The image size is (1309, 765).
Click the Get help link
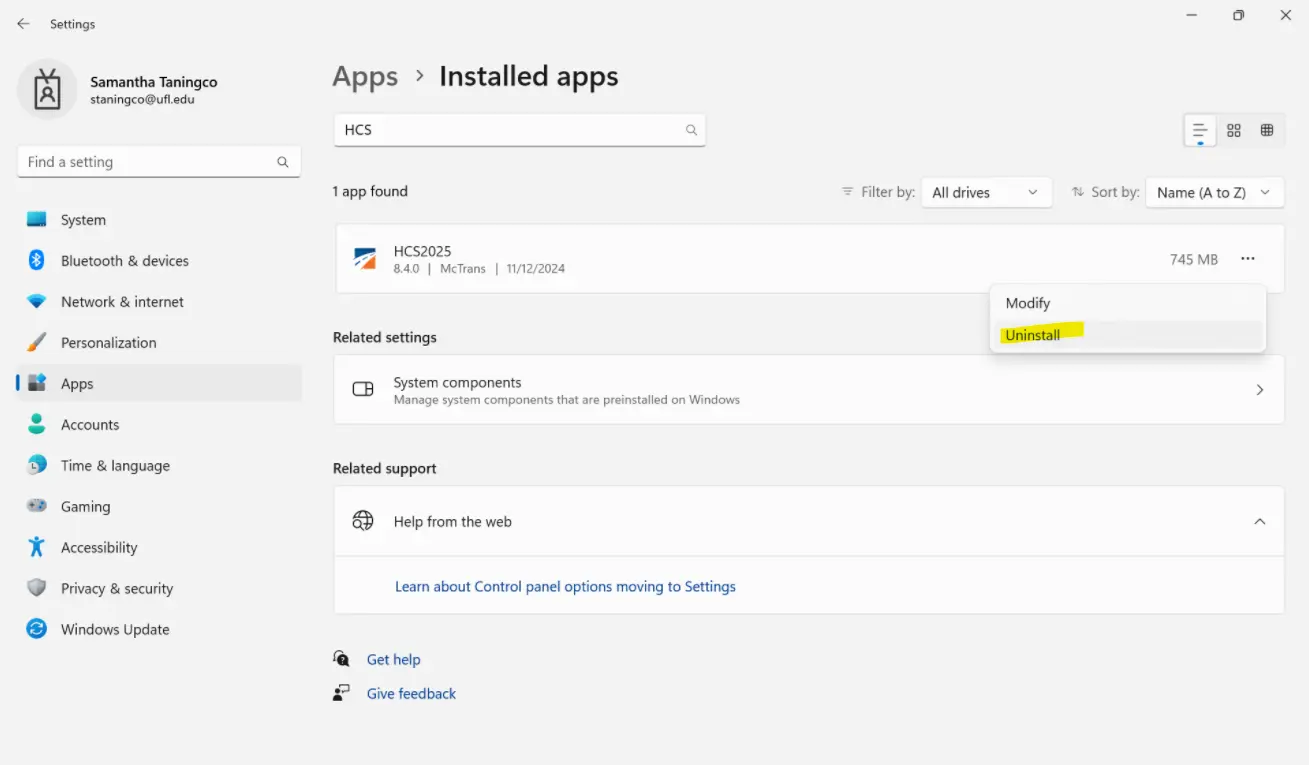(393, 660)
